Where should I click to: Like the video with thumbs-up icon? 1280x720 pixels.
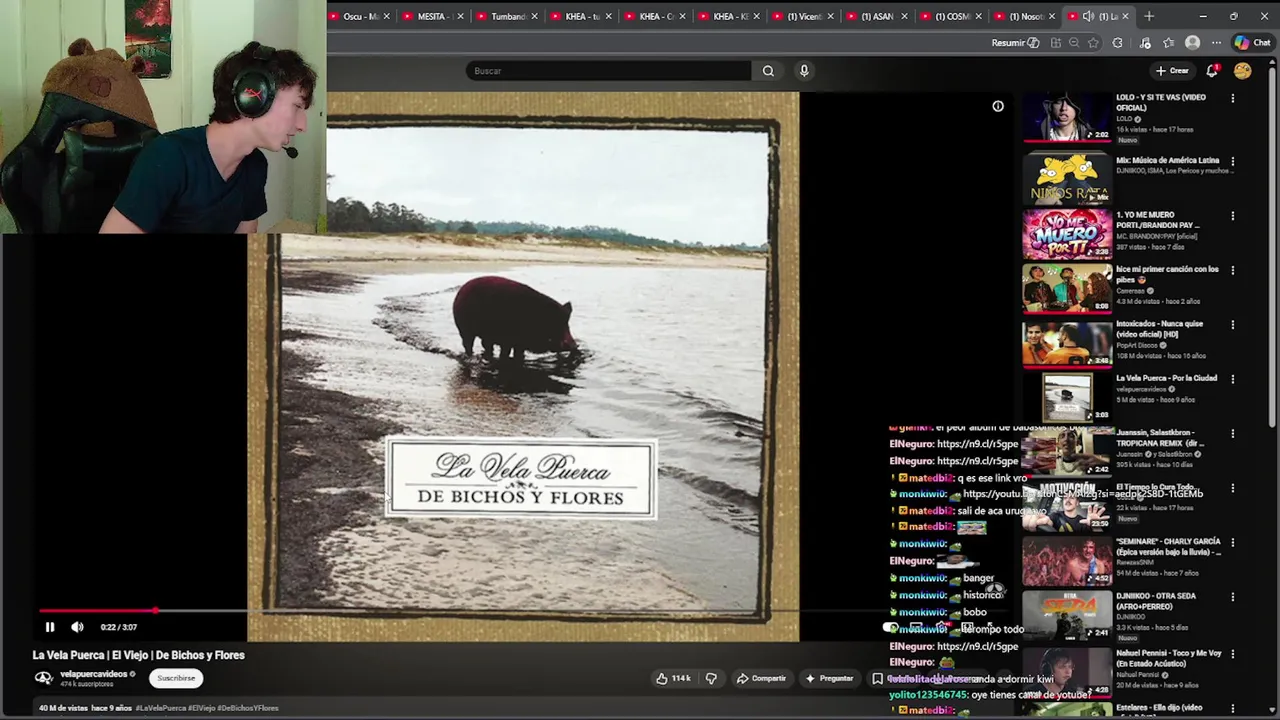673,678
